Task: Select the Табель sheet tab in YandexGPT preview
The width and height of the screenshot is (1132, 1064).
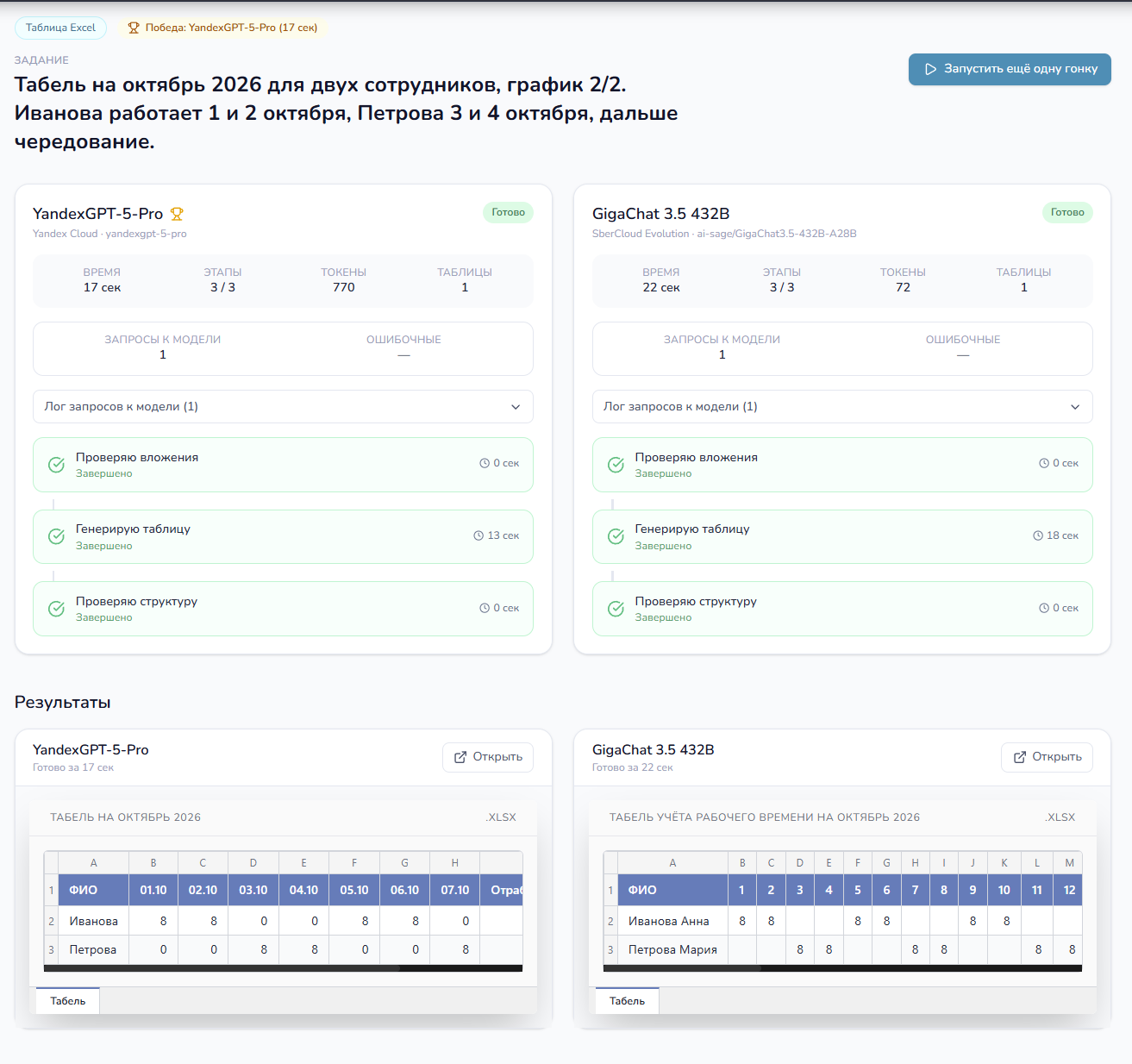Action: coord(68,1001)
